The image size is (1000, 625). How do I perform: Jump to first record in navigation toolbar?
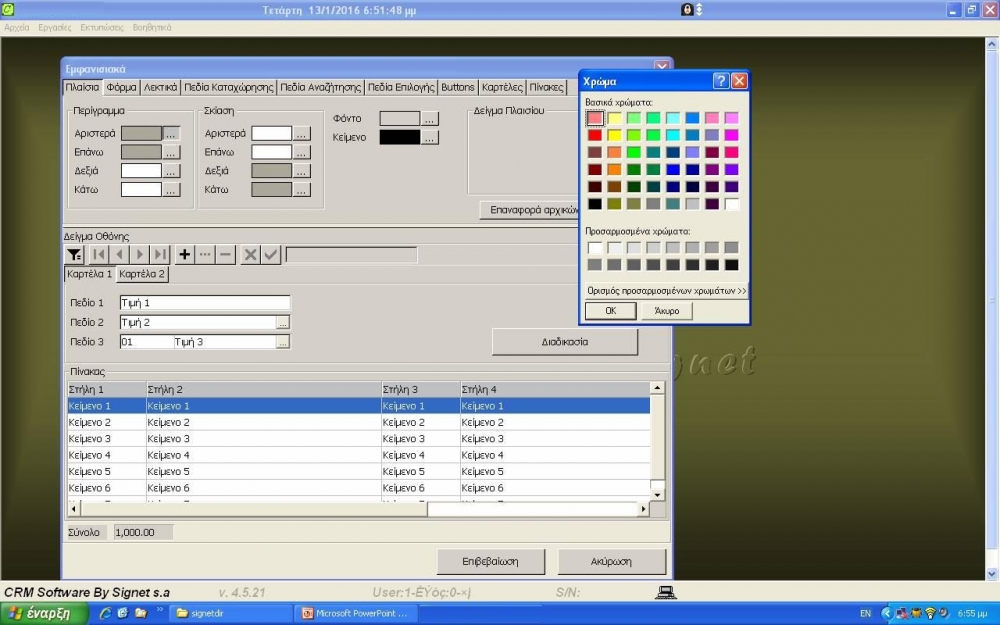coord(99,254)
